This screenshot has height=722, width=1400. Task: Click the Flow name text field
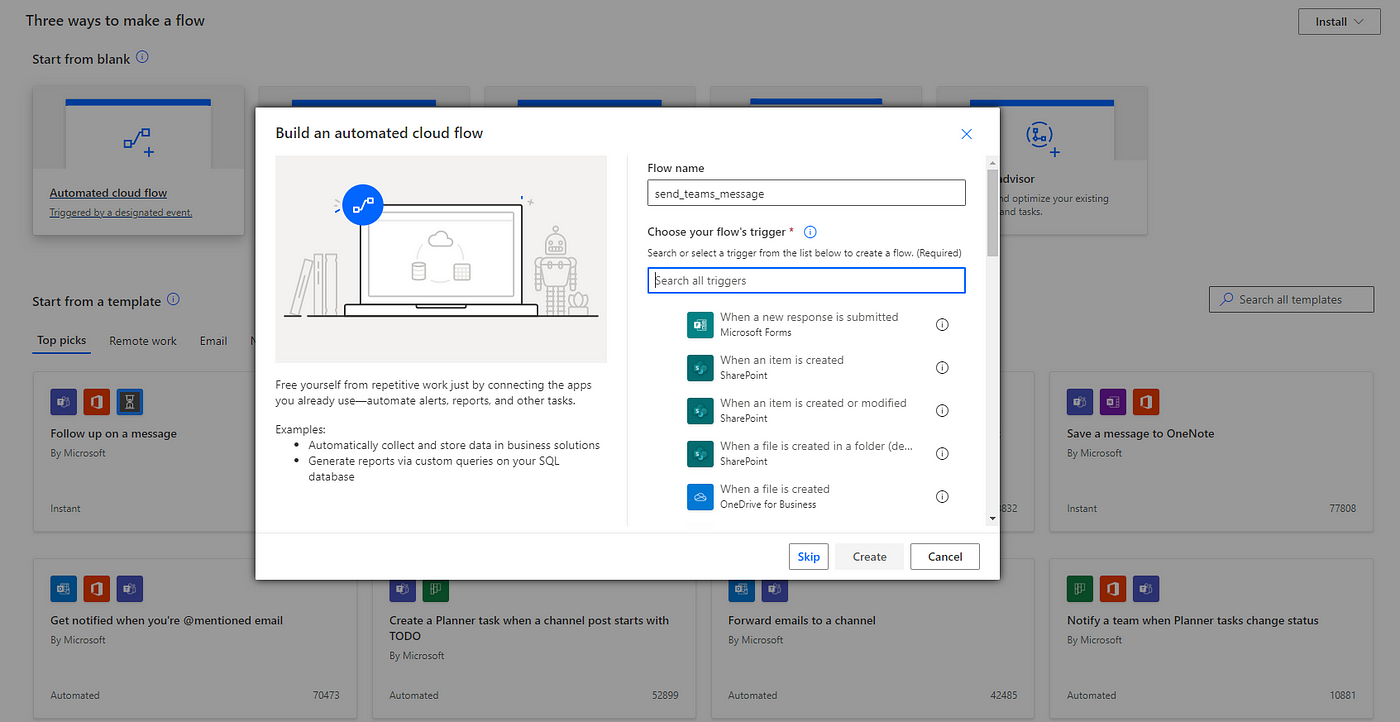pyautogui.click(x=806, y=193)
